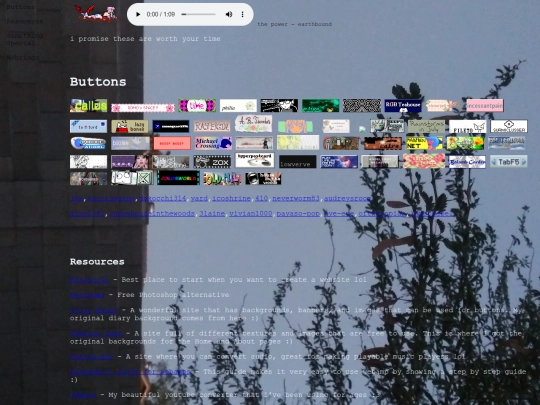Mute the audio player volume
Screen dimensions: 540x405
coord(229,14)
